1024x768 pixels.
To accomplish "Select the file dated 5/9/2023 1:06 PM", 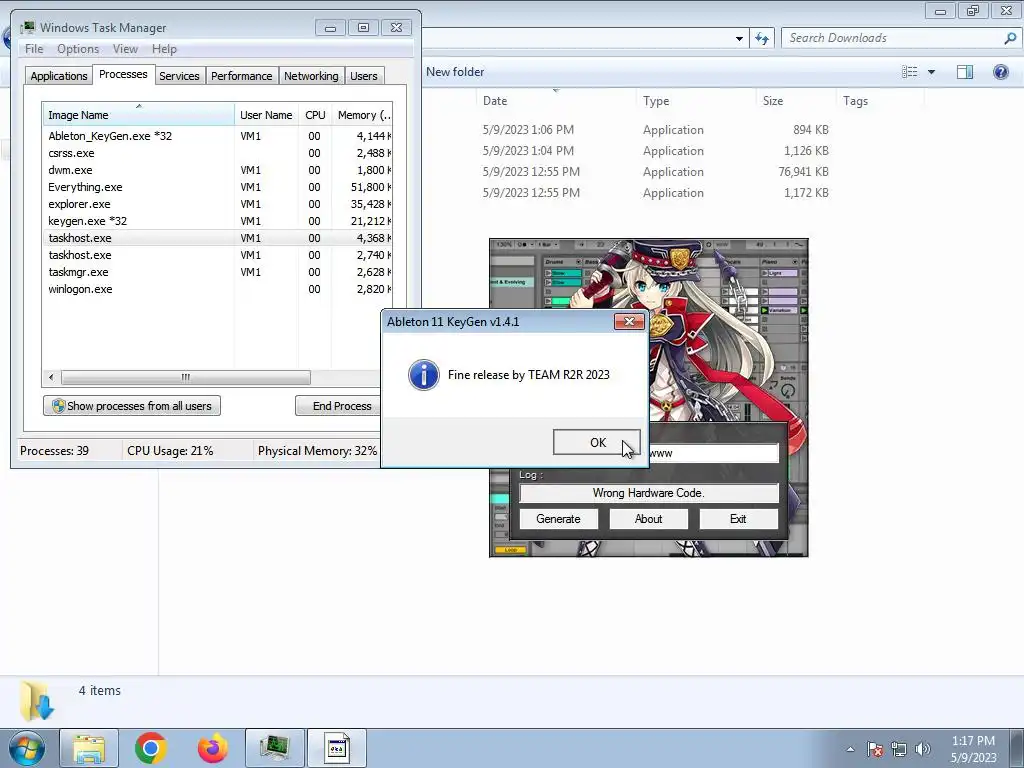I will [x=528, y=129].
